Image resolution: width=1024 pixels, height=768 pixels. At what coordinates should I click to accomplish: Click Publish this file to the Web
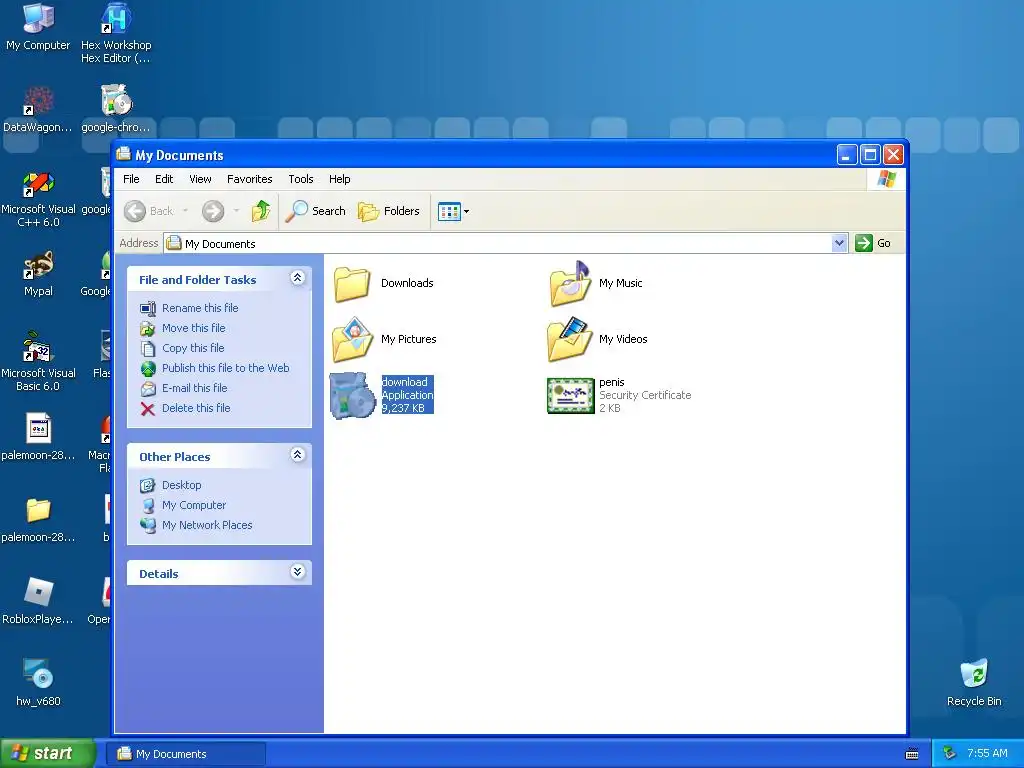coord(225,368)
